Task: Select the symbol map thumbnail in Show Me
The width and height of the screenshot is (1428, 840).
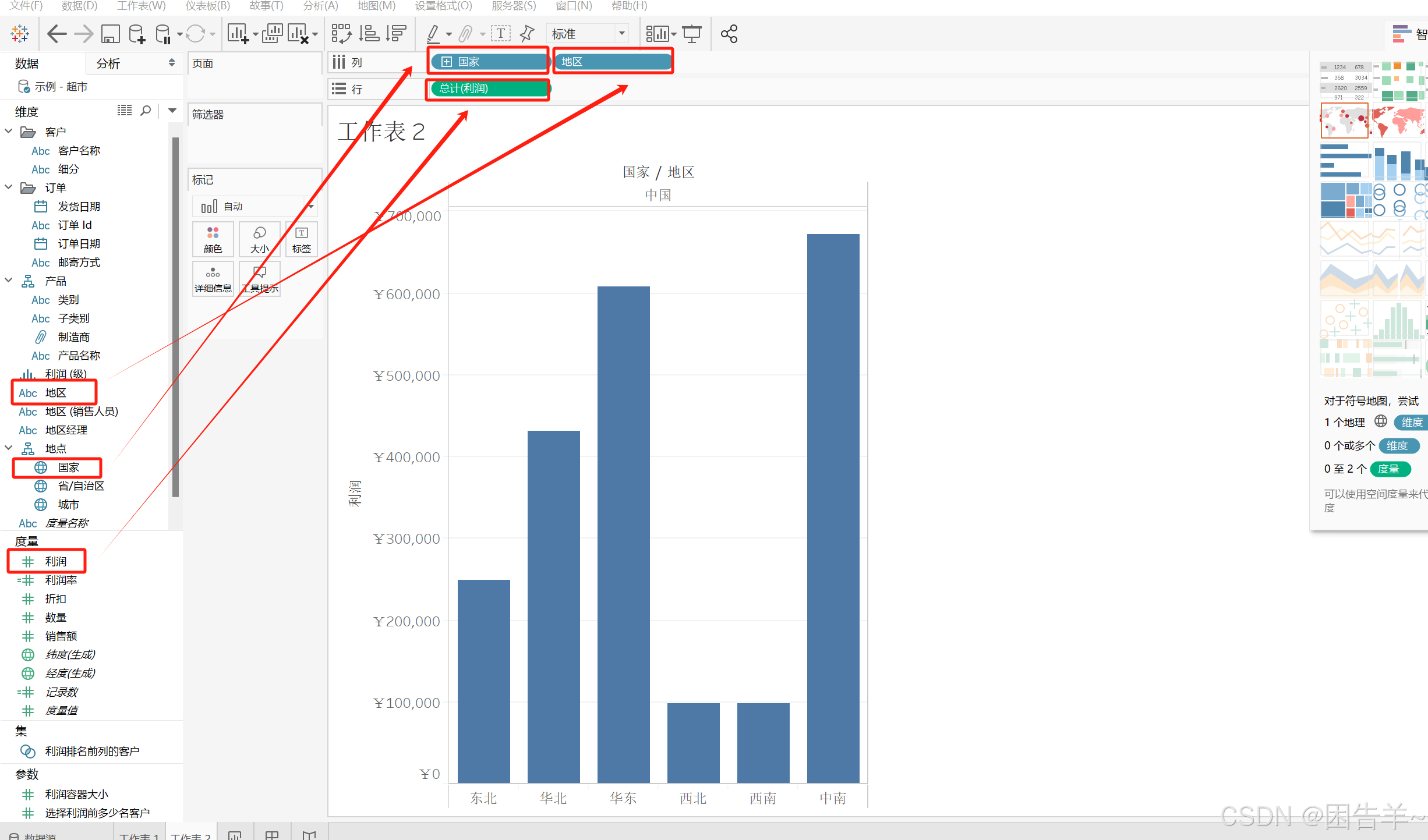Action: tap(1344, 121)
